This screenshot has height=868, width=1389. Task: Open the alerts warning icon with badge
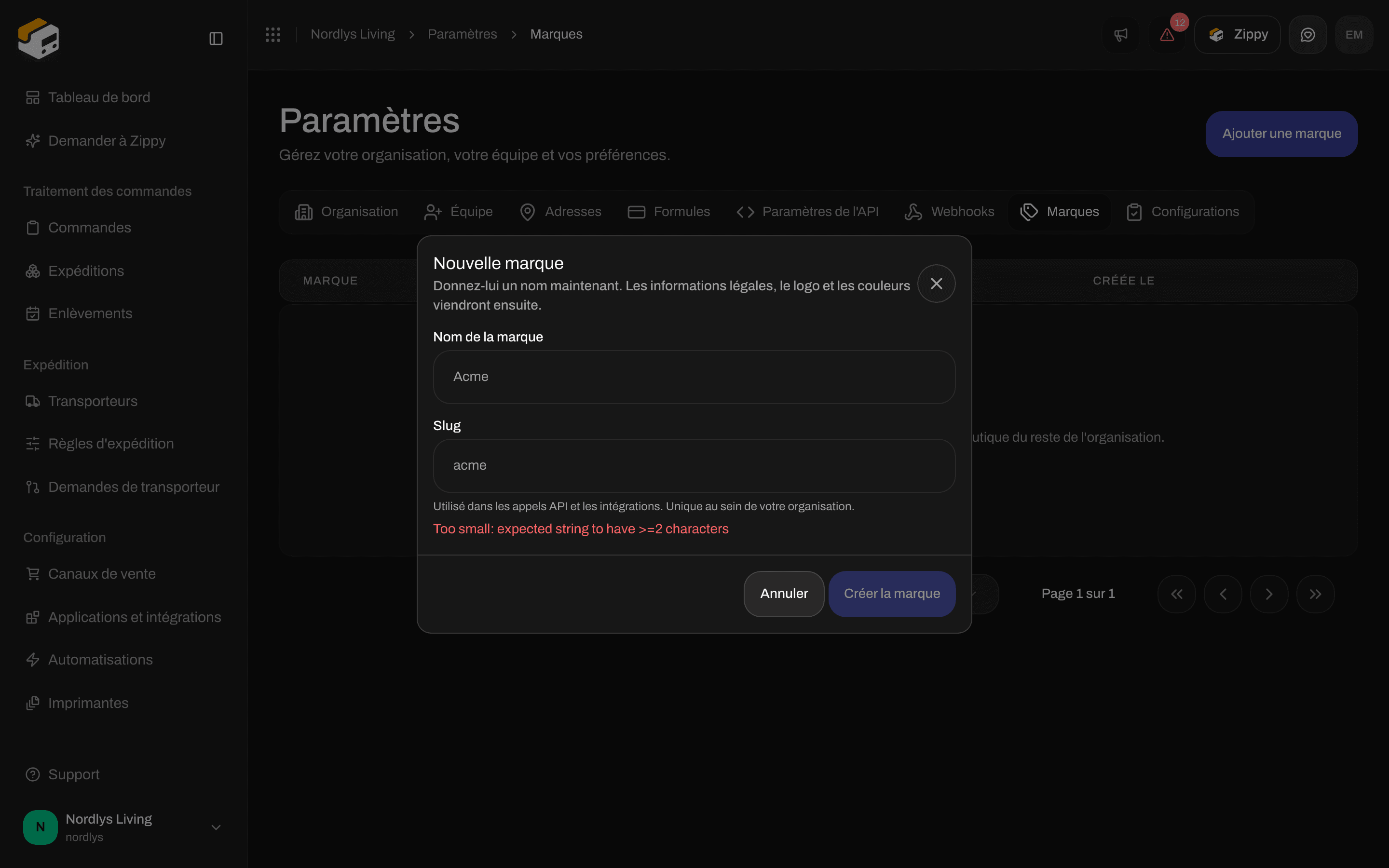click(x=1168, y=34)
